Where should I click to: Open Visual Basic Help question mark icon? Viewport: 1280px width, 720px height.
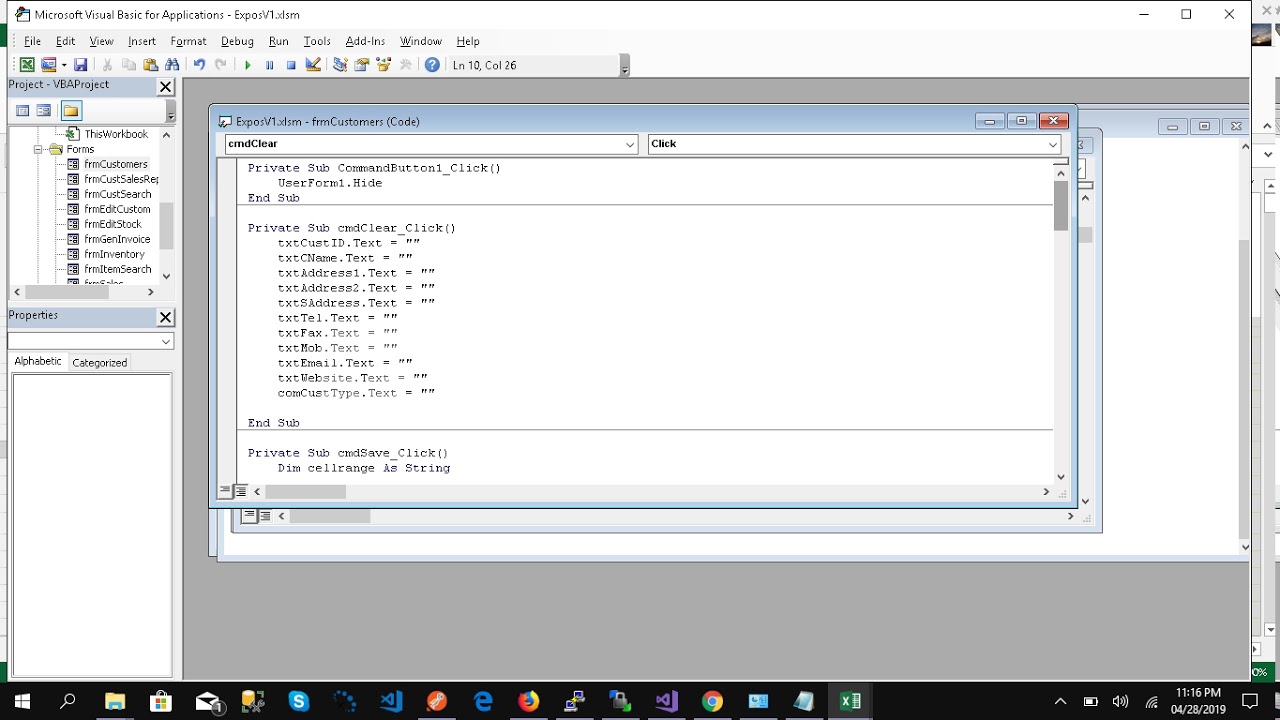pyautogui.click(x=432, y=65)
